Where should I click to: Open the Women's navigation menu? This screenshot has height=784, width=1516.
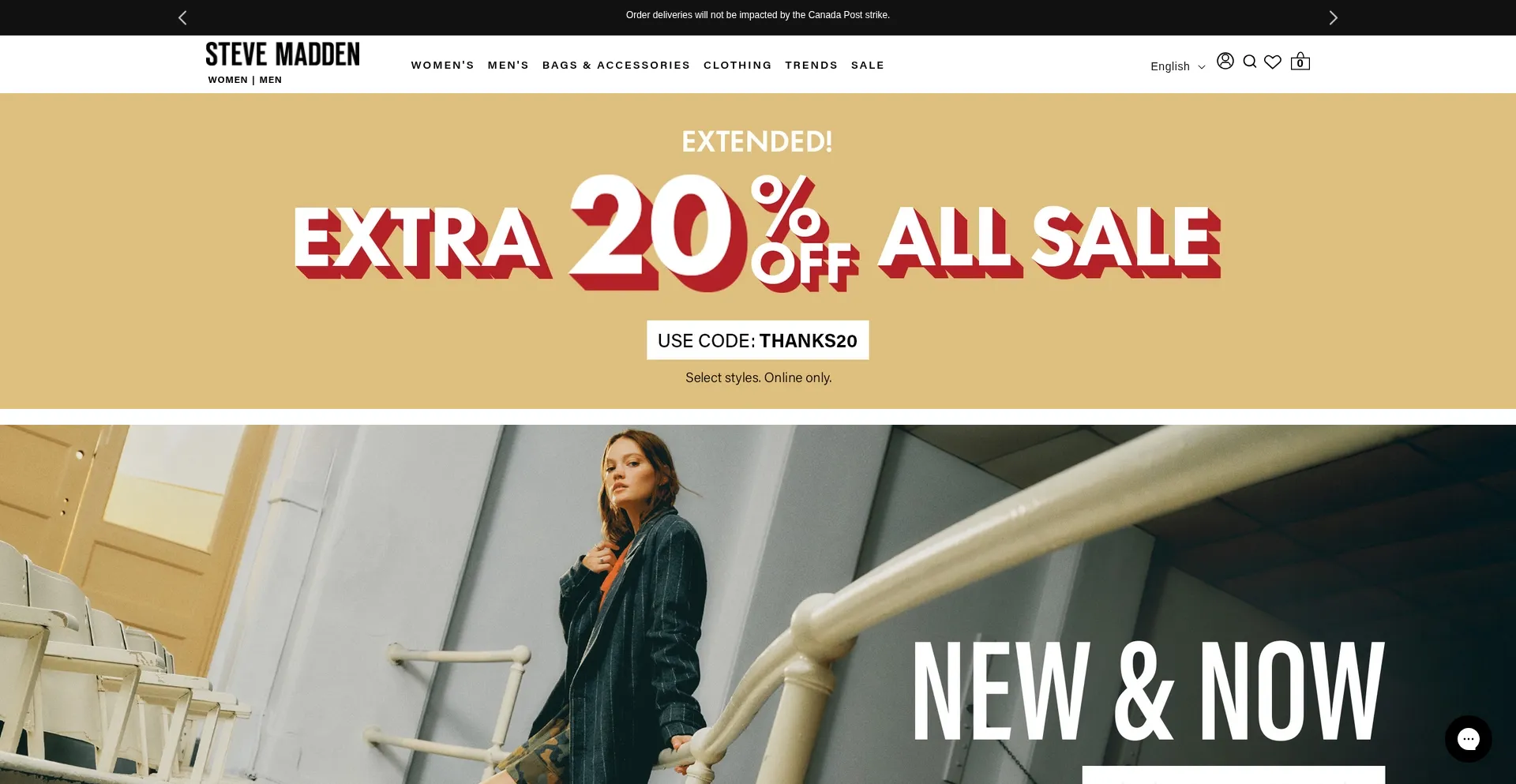(442, 65)
